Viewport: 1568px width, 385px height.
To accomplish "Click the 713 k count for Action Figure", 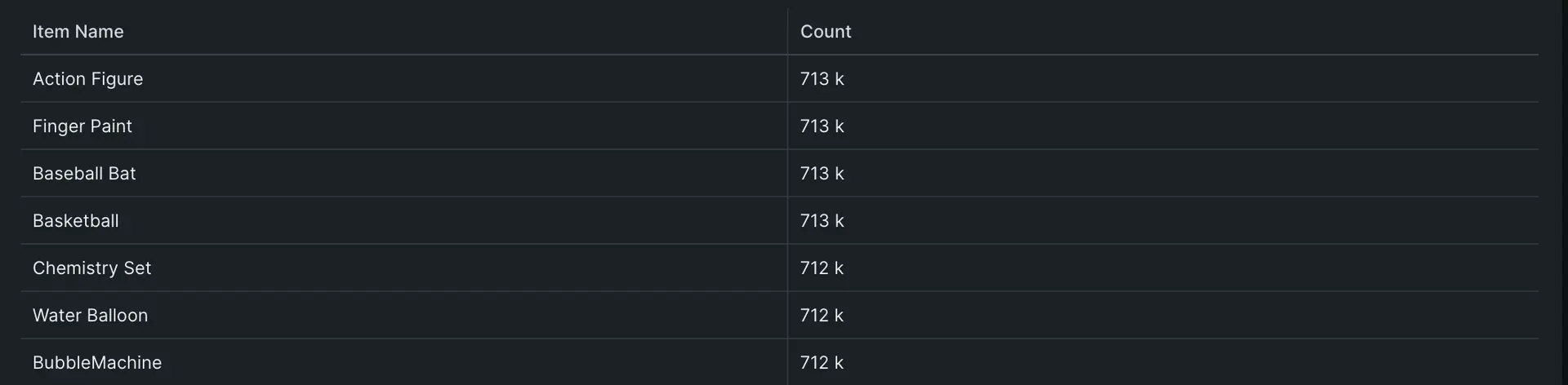I will 822,79.
